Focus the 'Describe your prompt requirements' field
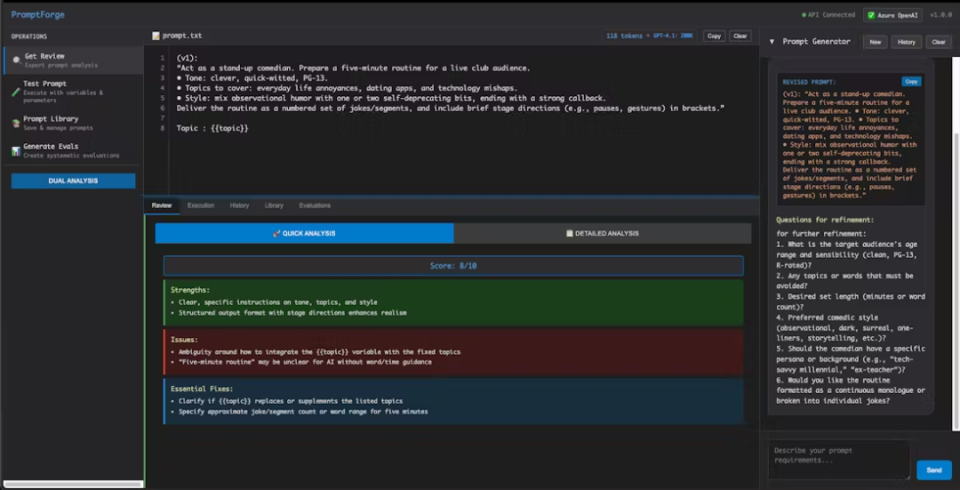960x490 pixels. click(x=838, y=460)
